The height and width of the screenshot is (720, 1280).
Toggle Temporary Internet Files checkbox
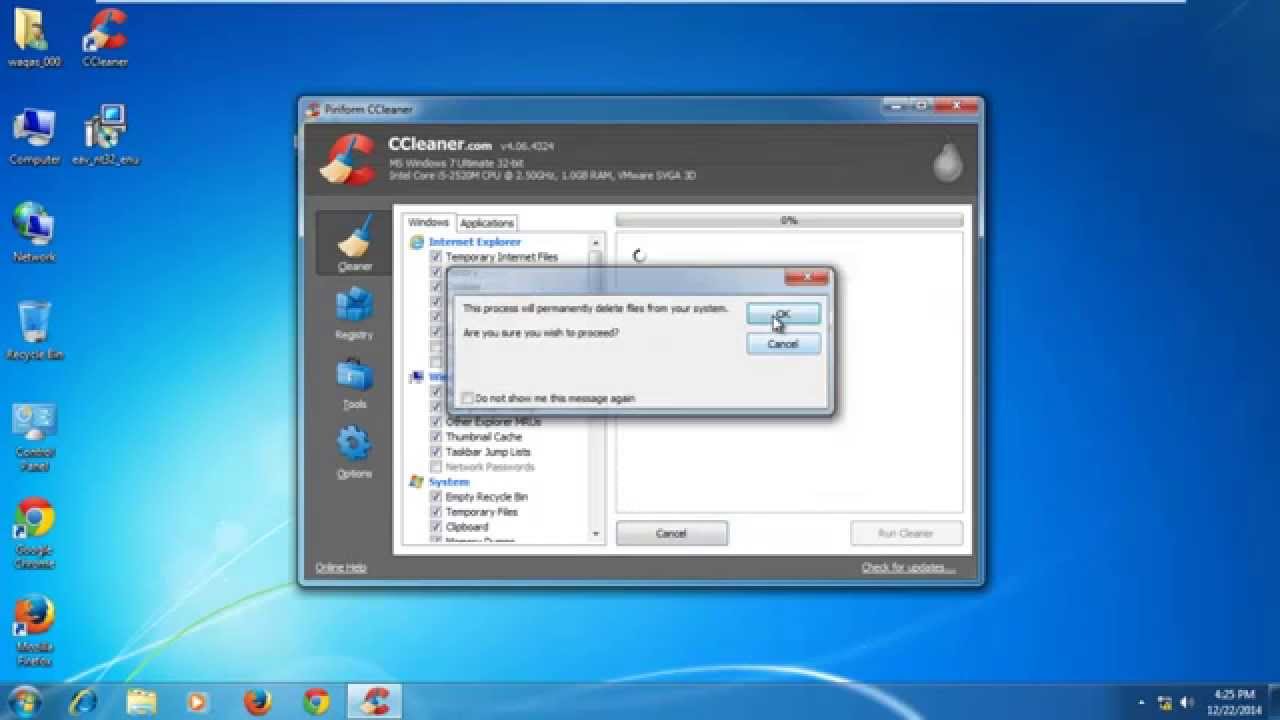tap(436, 257)
